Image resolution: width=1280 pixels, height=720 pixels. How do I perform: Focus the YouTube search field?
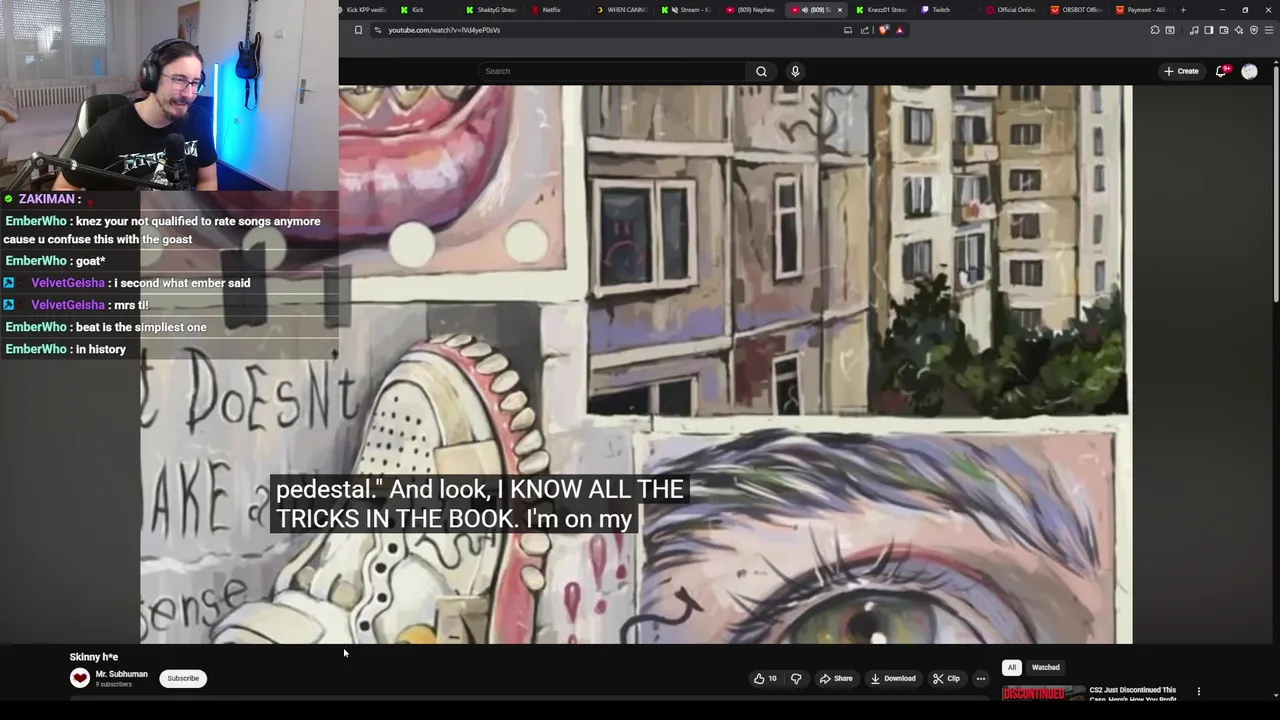coord(611,71)
